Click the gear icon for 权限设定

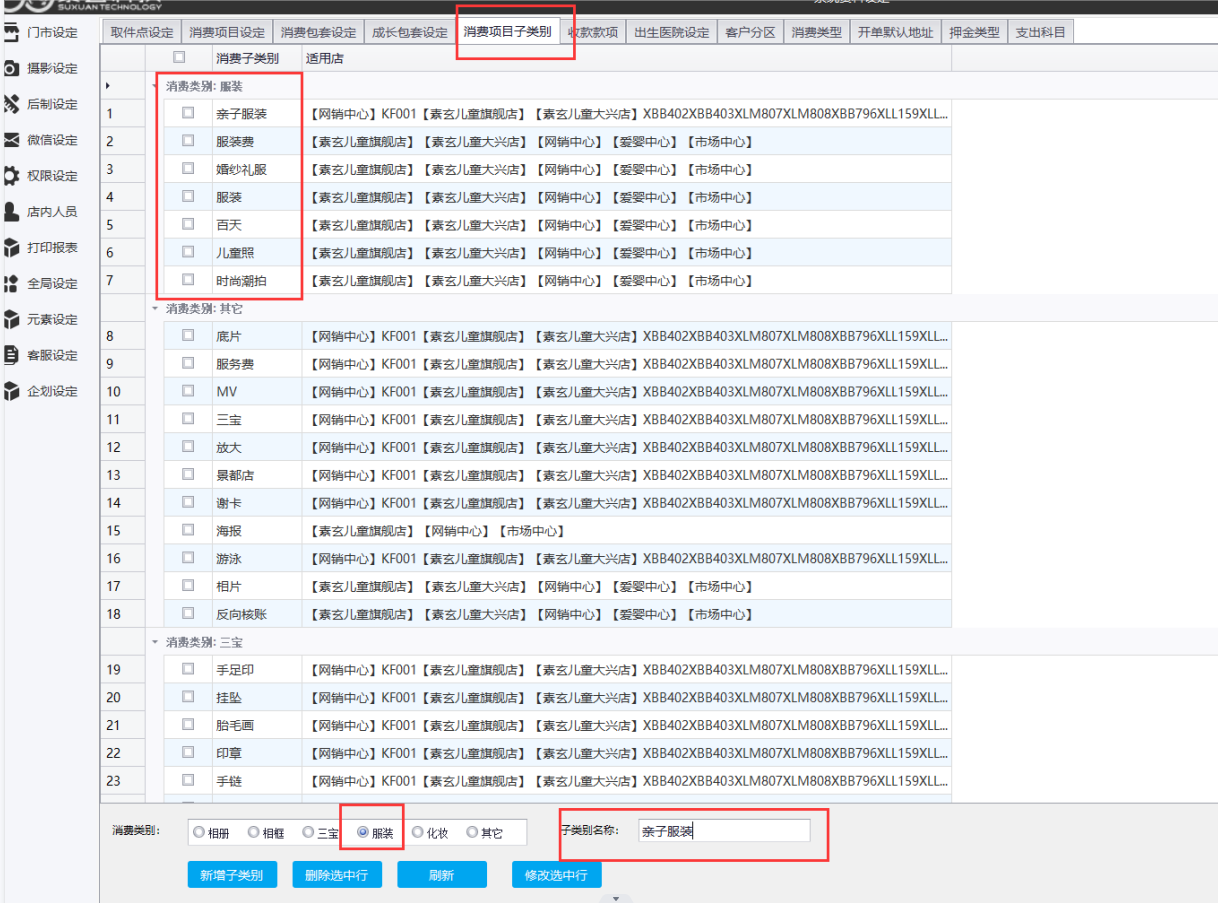[x=12, y=176]
